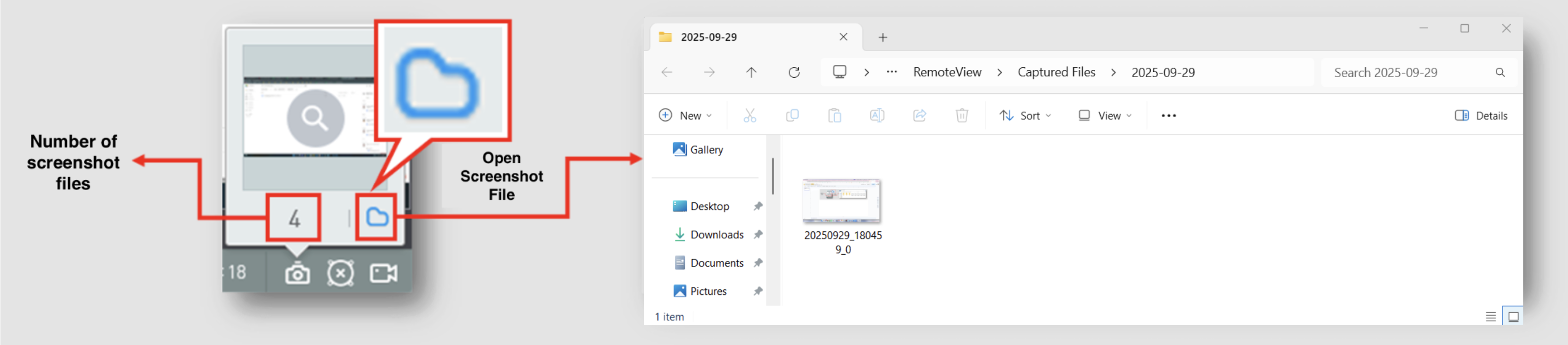Click the Delete trash icon in toolbar

coord(962,115)
